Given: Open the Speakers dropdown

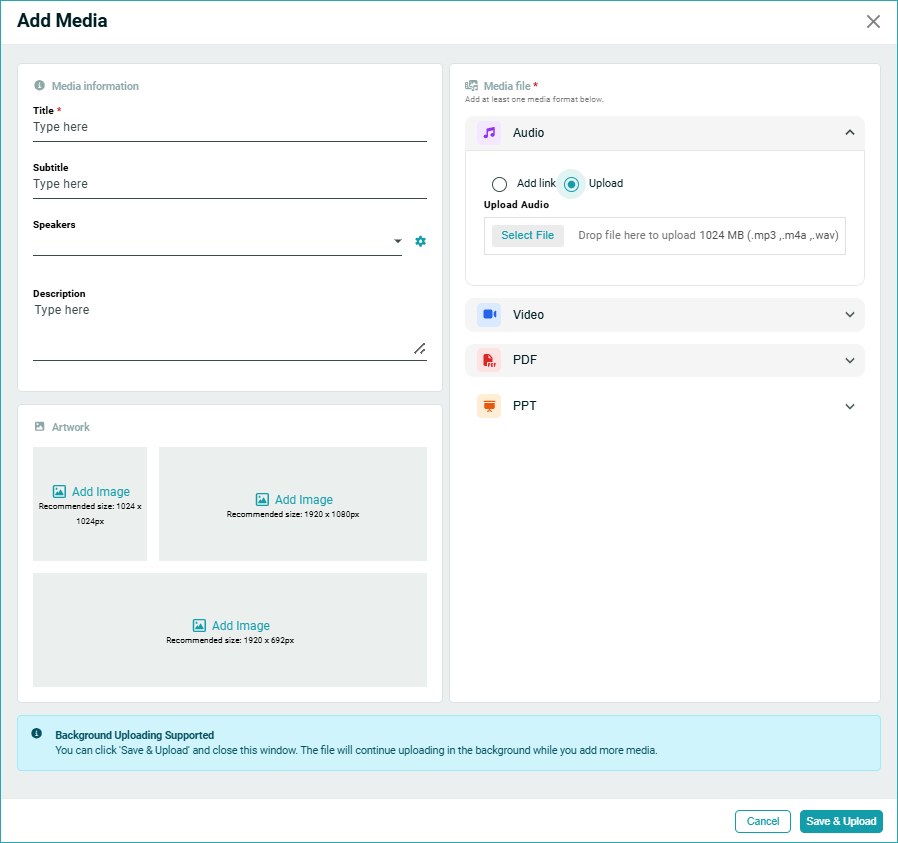Looking at the screenshot, I should [397, 241].
